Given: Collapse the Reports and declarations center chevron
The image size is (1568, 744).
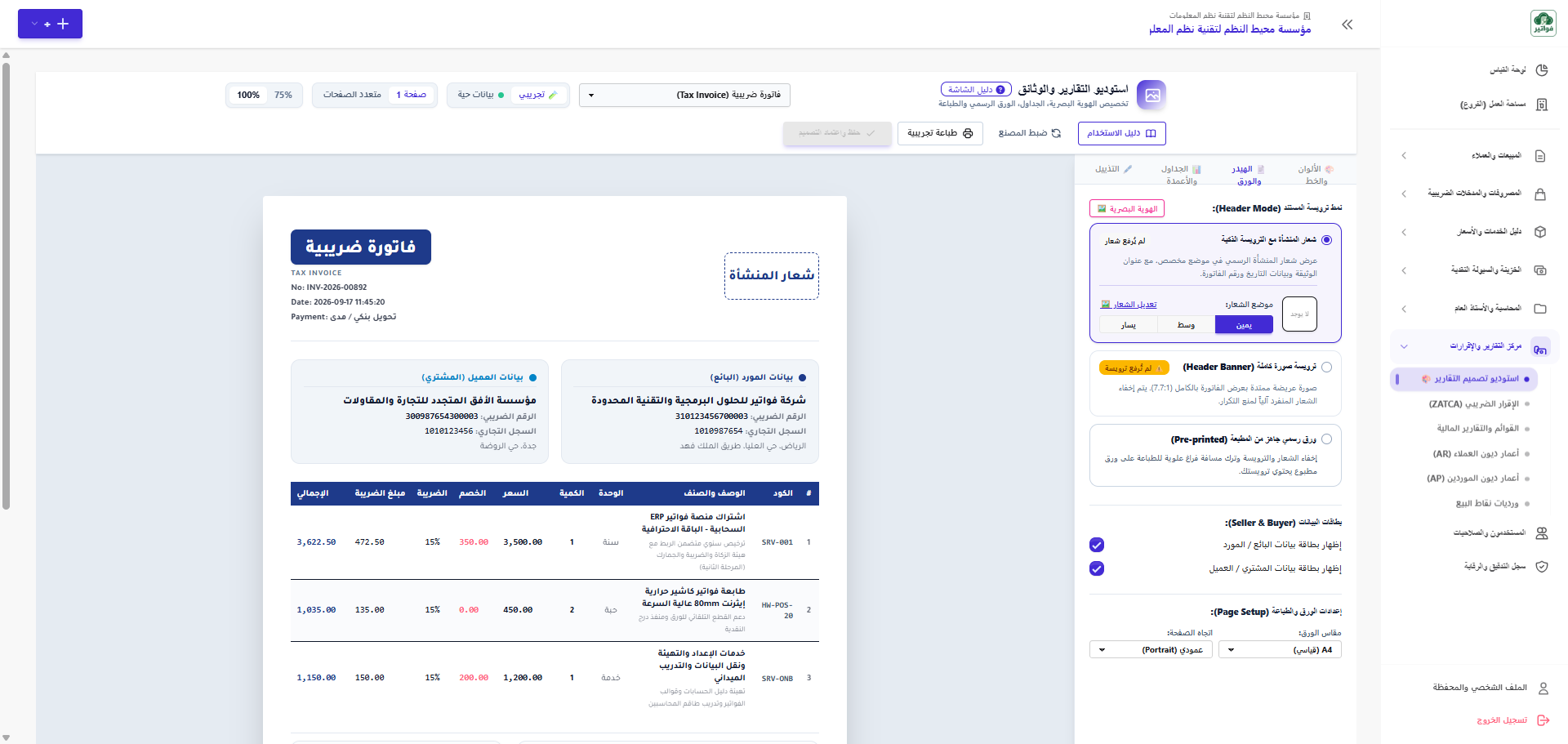Looking at the screenshot, I should 1404,347.
